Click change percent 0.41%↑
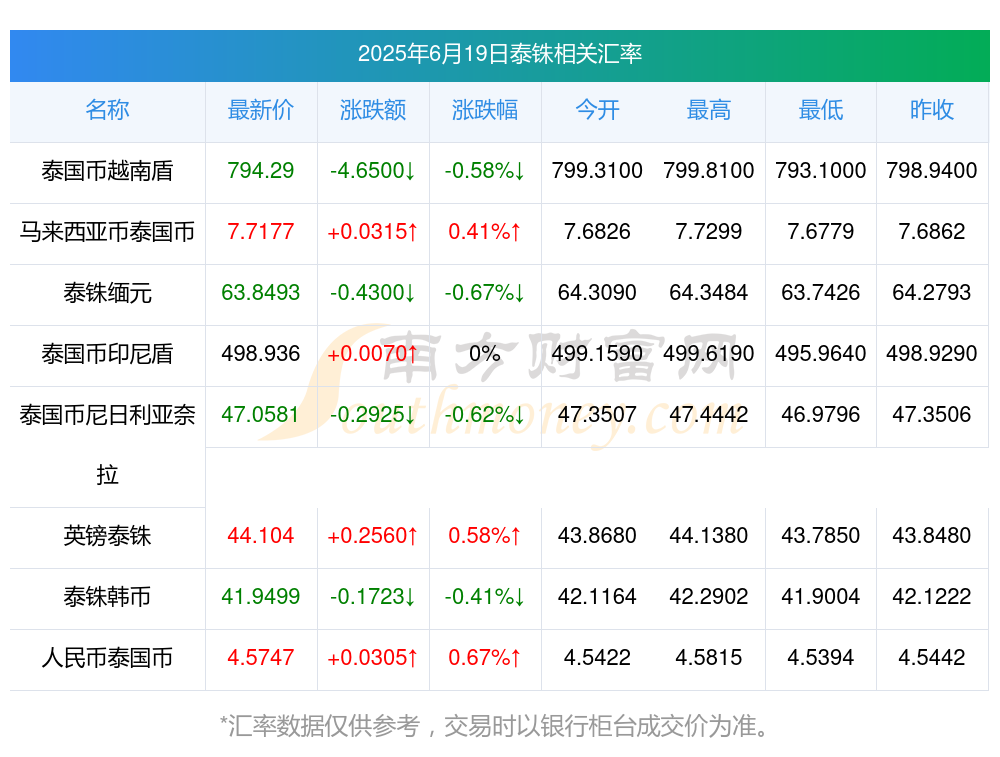This screenshot has height=757, width=1000. 485,232
